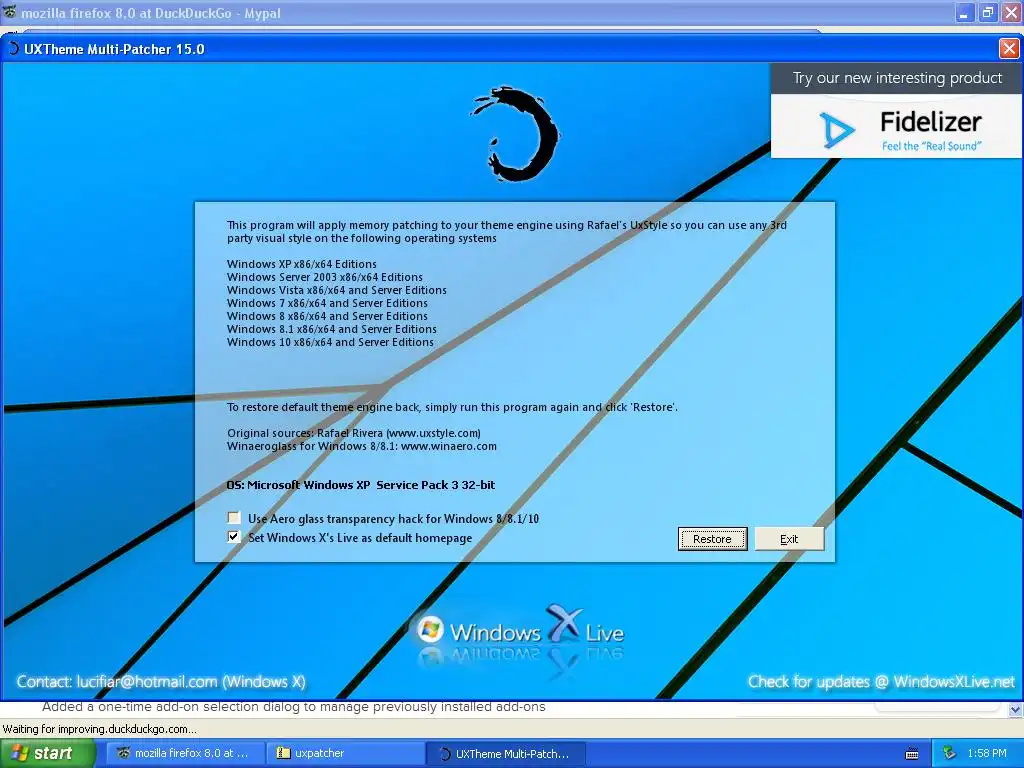Click the keyboard icon in the taskbar
Screen dimensions: 1024x768
point(912,754)
